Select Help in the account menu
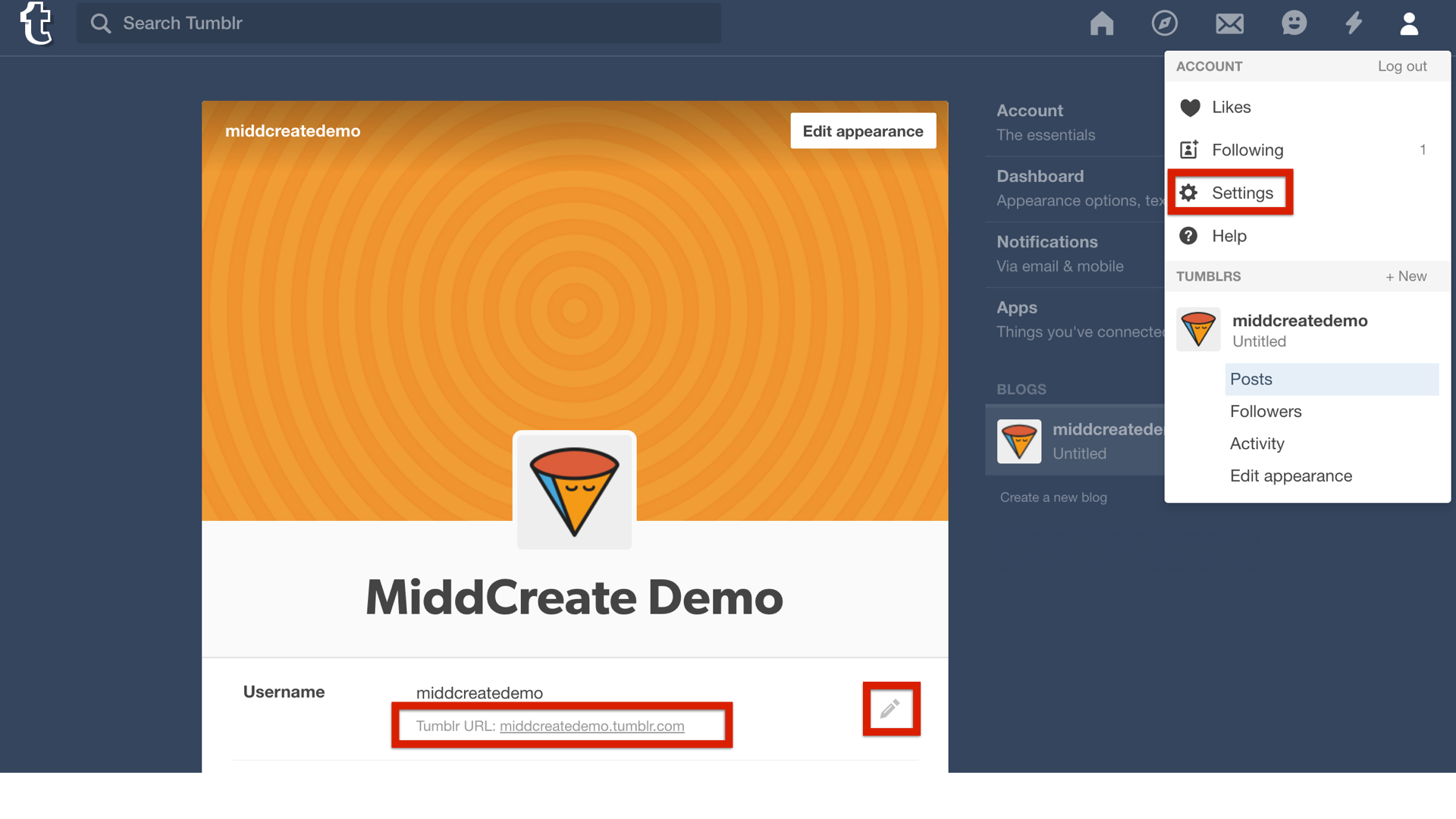Screen dimensions: 1456x819 coord(1228,236)
